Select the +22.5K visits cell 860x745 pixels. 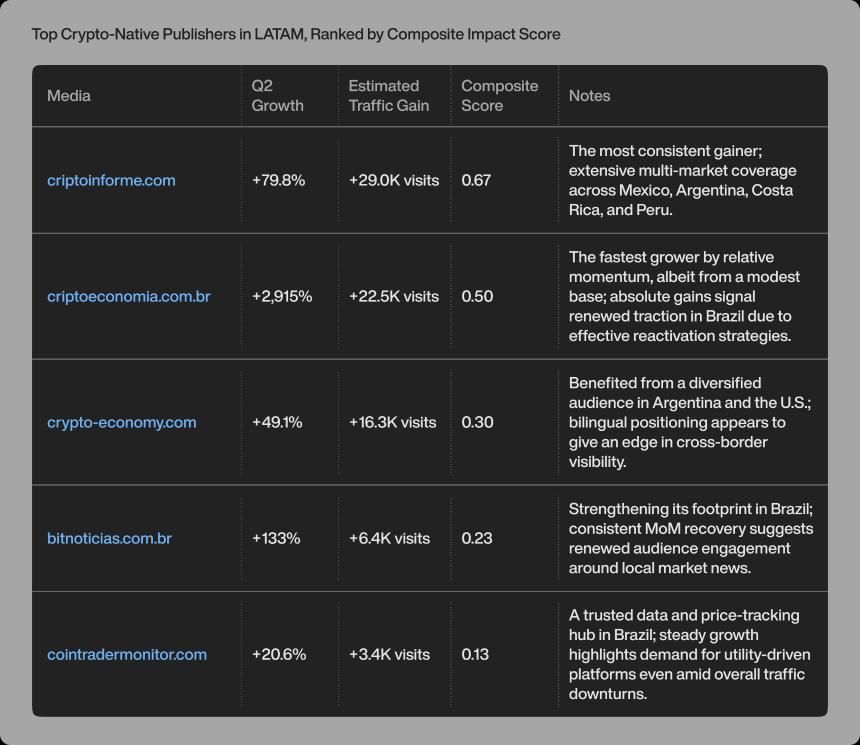coord(394,296)
